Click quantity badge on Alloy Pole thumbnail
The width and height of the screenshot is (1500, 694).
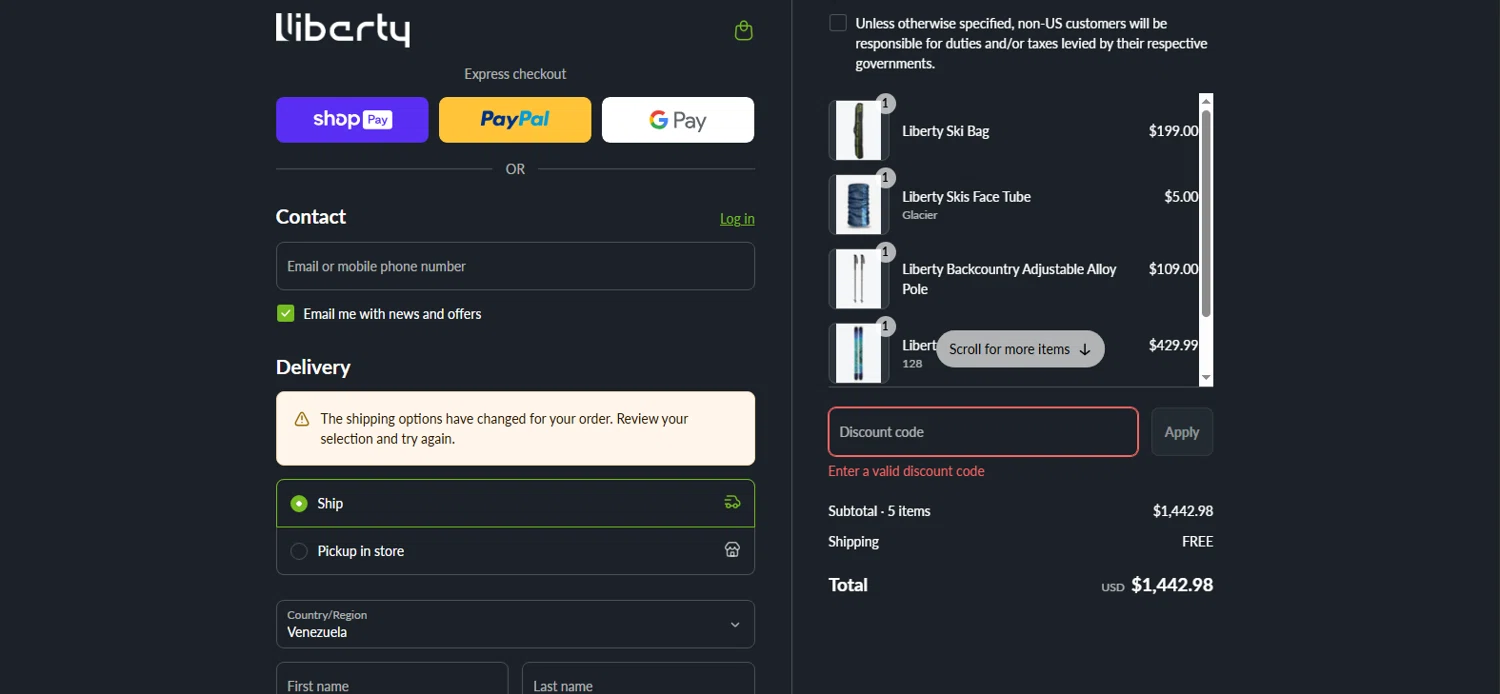click(885, 252)
